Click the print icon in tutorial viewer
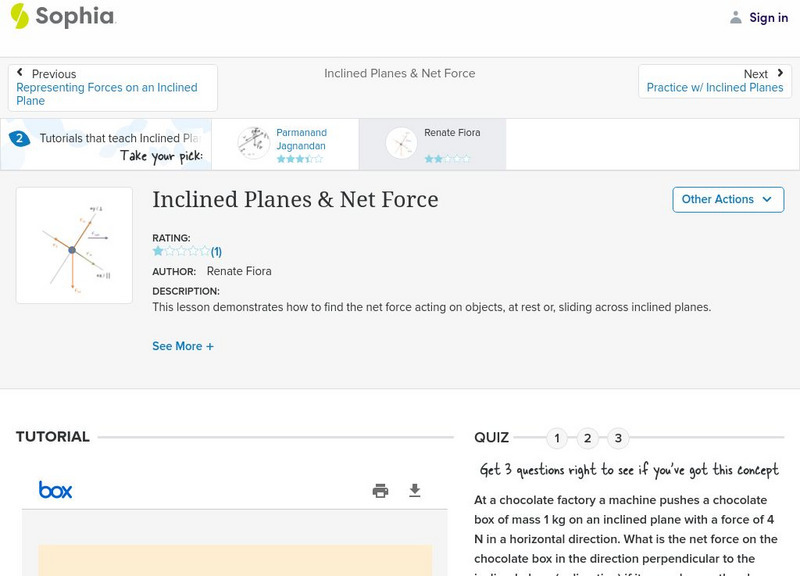This screenshot has width=800, height=576. (380, 490)
